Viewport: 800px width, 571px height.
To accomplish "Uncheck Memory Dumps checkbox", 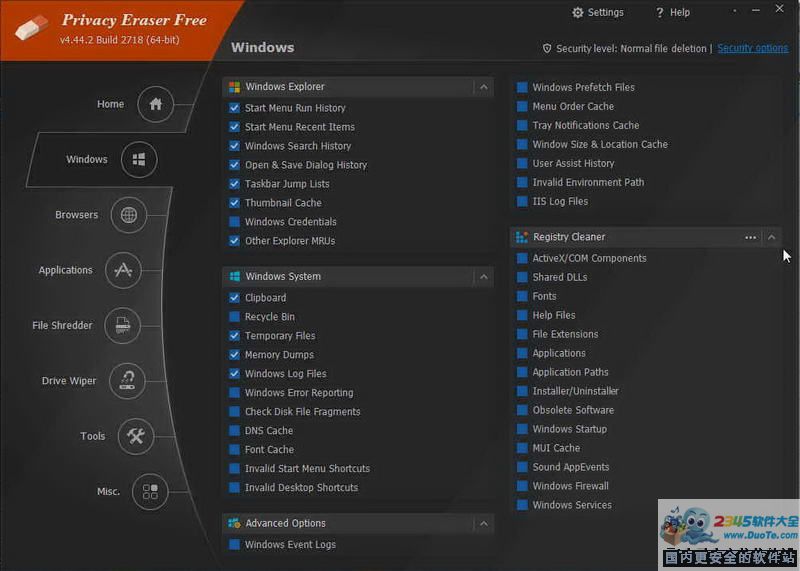I will 234,355.
